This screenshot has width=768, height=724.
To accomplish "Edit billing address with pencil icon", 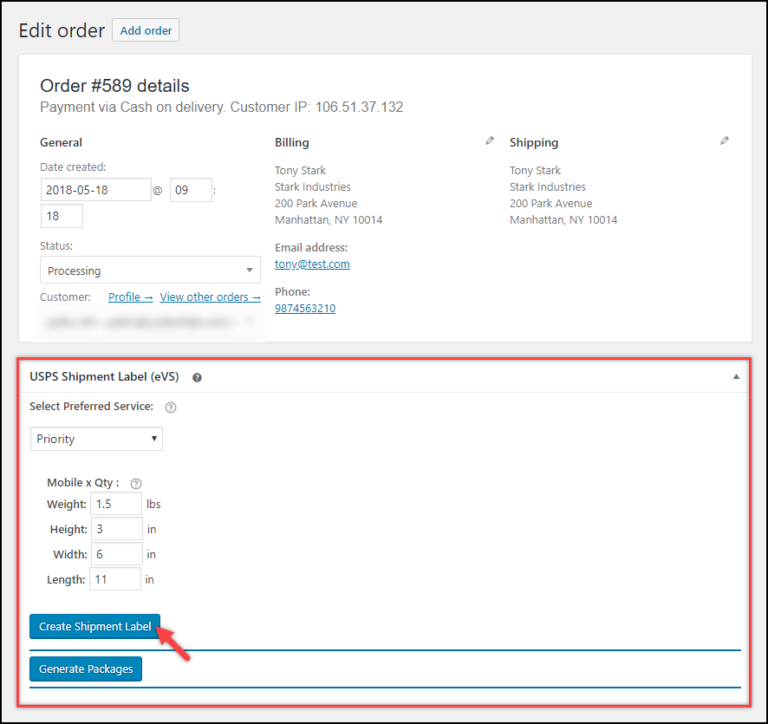I will pyautogui.click(x=489, y=142).
